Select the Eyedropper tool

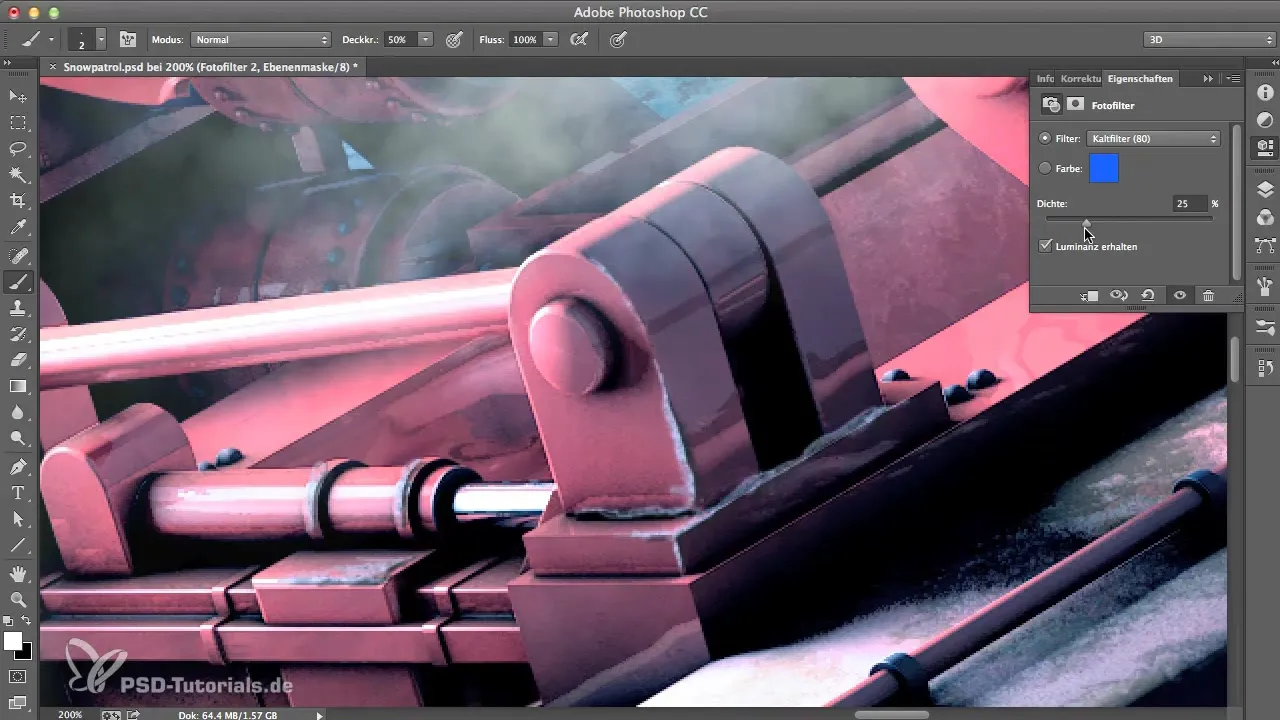(18, 228)
